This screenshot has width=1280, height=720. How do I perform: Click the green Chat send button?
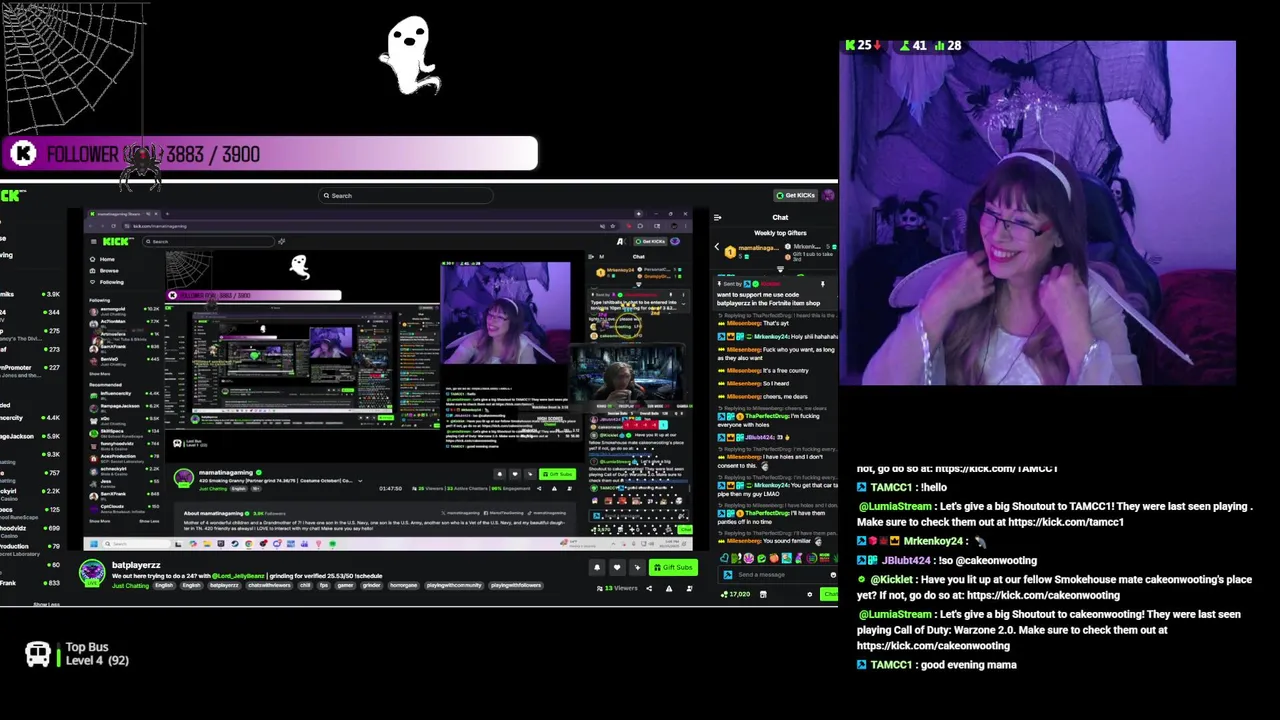coord(830,594)
